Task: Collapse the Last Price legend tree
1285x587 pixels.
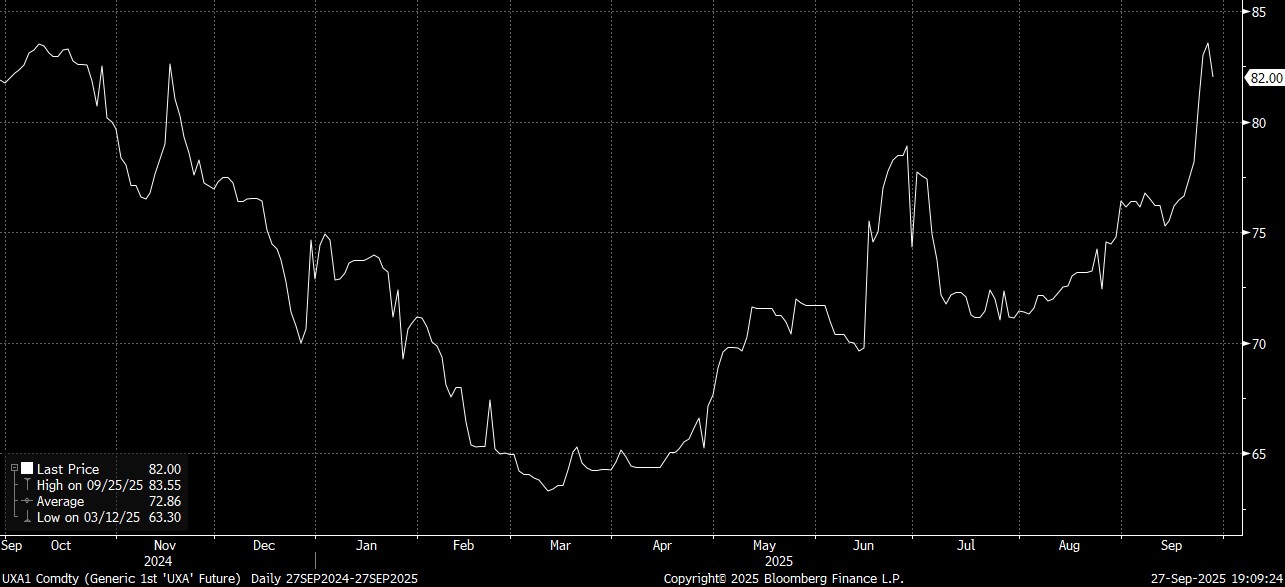Action: [x=14, y=469]
